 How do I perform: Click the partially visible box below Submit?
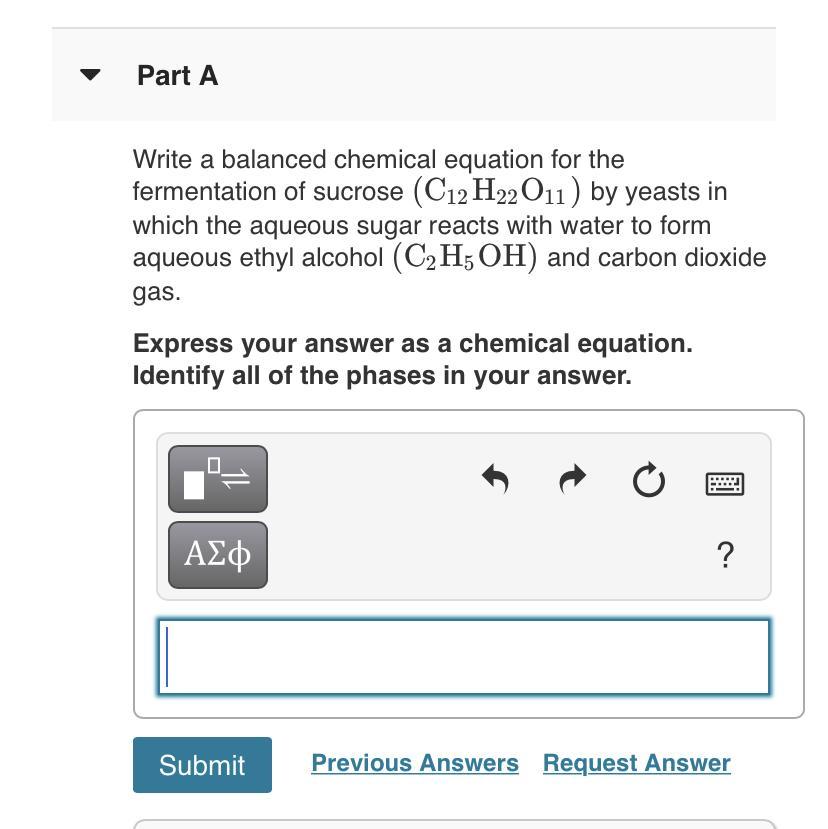click(x=455, y=824)
